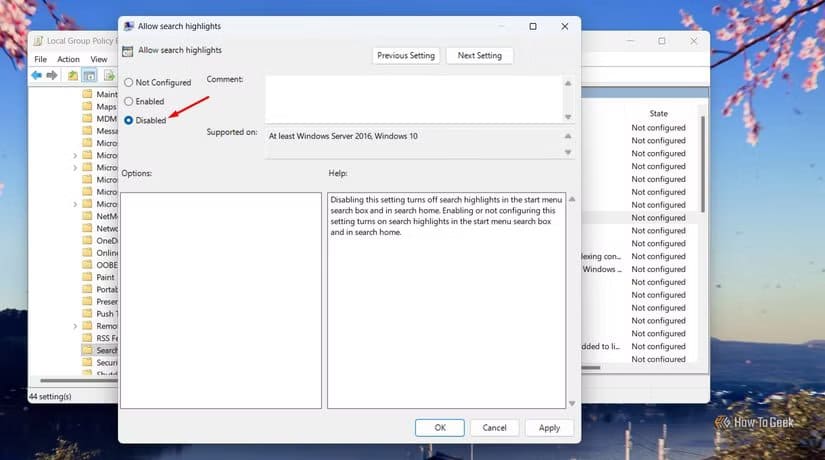Open the Action menu
This screenshot has width=825, height=460.
[68, 59]
